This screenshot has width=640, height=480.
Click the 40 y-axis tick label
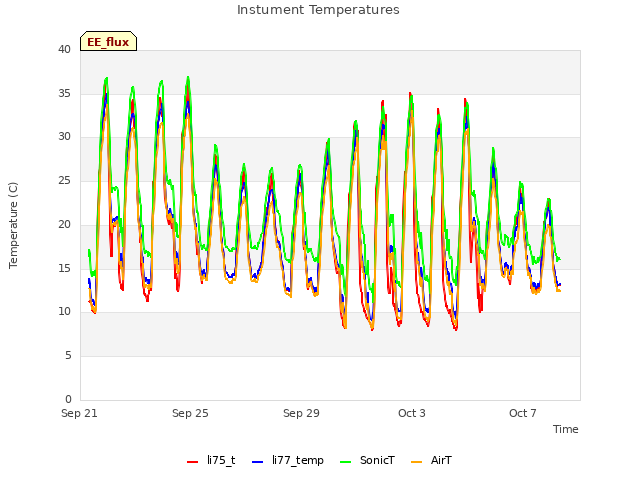click(64, 49)
